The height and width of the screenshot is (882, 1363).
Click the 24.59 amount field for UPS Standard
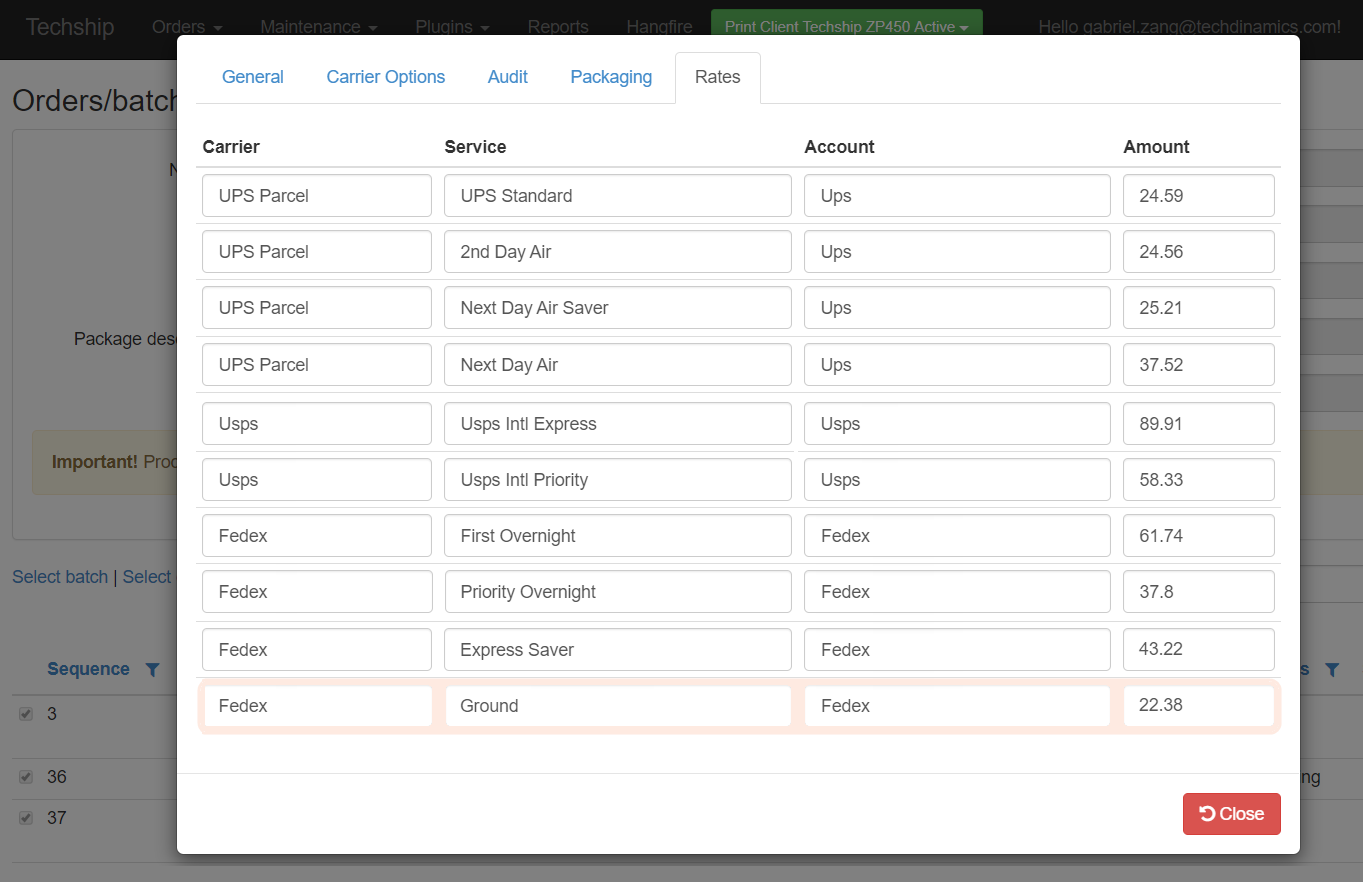click(x=1198, y=196)
